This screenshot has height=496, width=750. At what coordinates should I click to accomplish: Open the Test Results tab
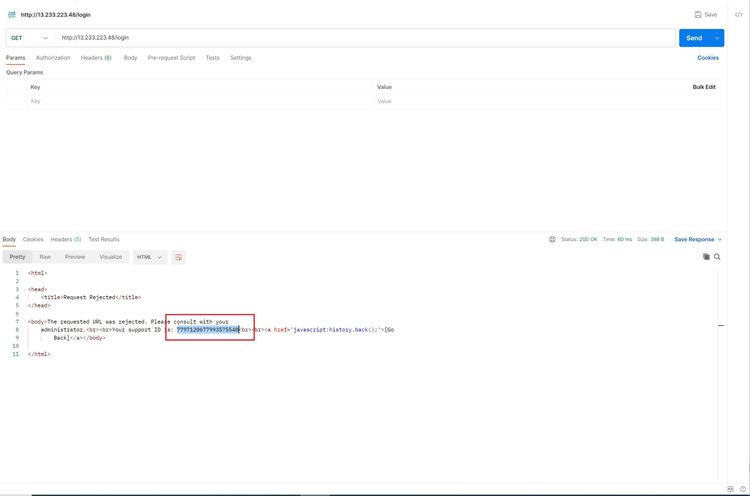(104, 240)
